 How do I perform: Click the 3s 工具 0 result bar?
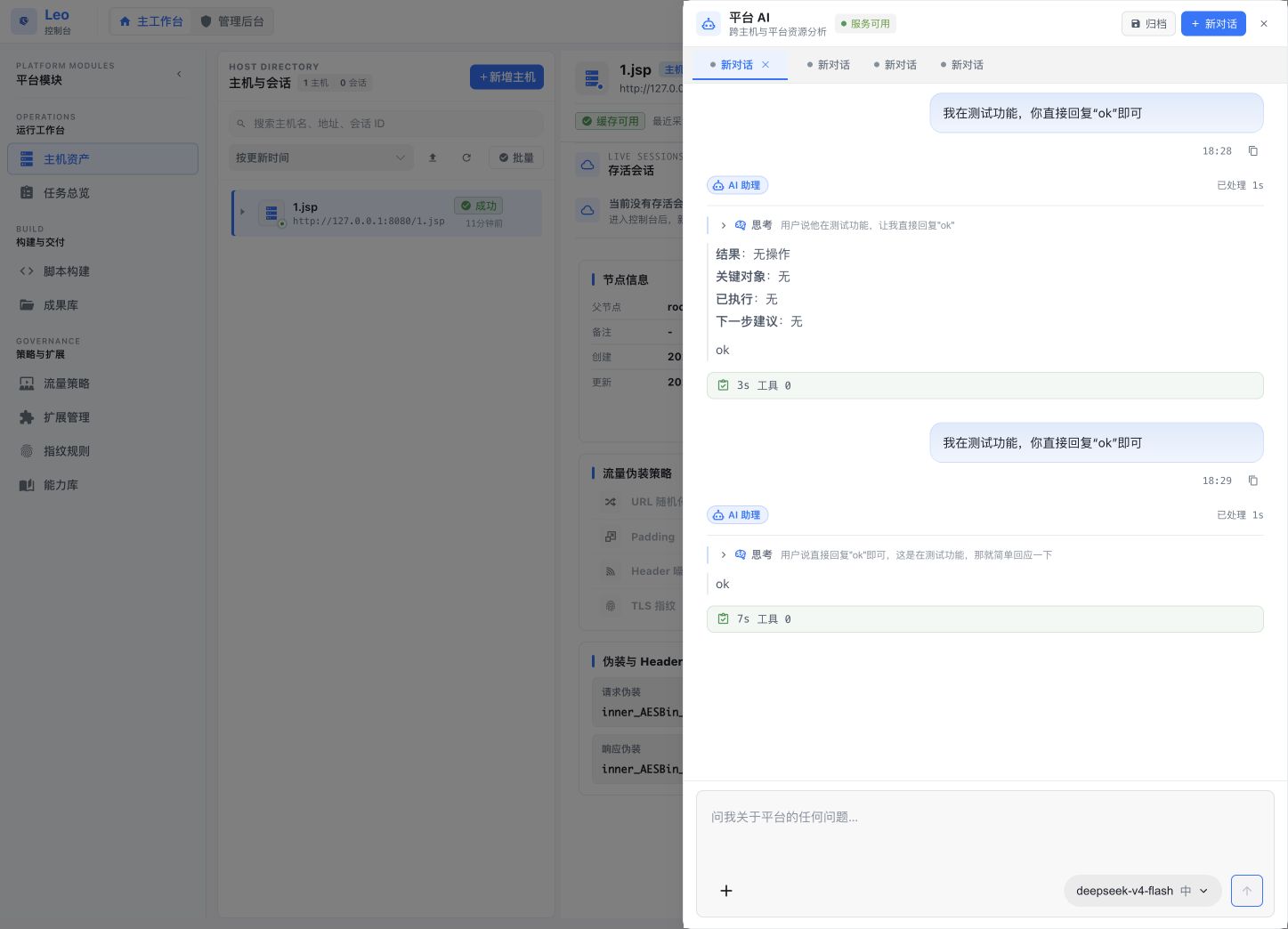(x=984, y=385)
